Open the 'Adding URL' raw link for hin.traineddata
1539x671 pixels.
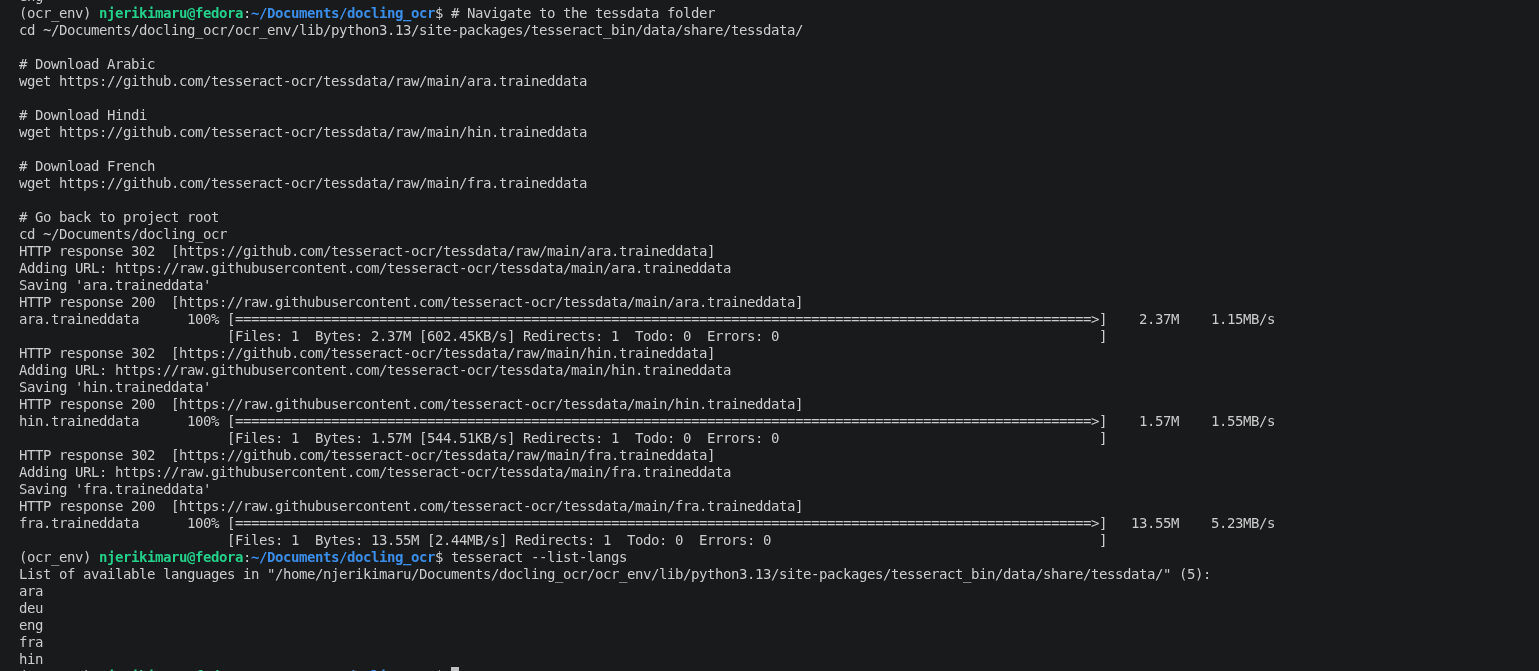point(423,370)
